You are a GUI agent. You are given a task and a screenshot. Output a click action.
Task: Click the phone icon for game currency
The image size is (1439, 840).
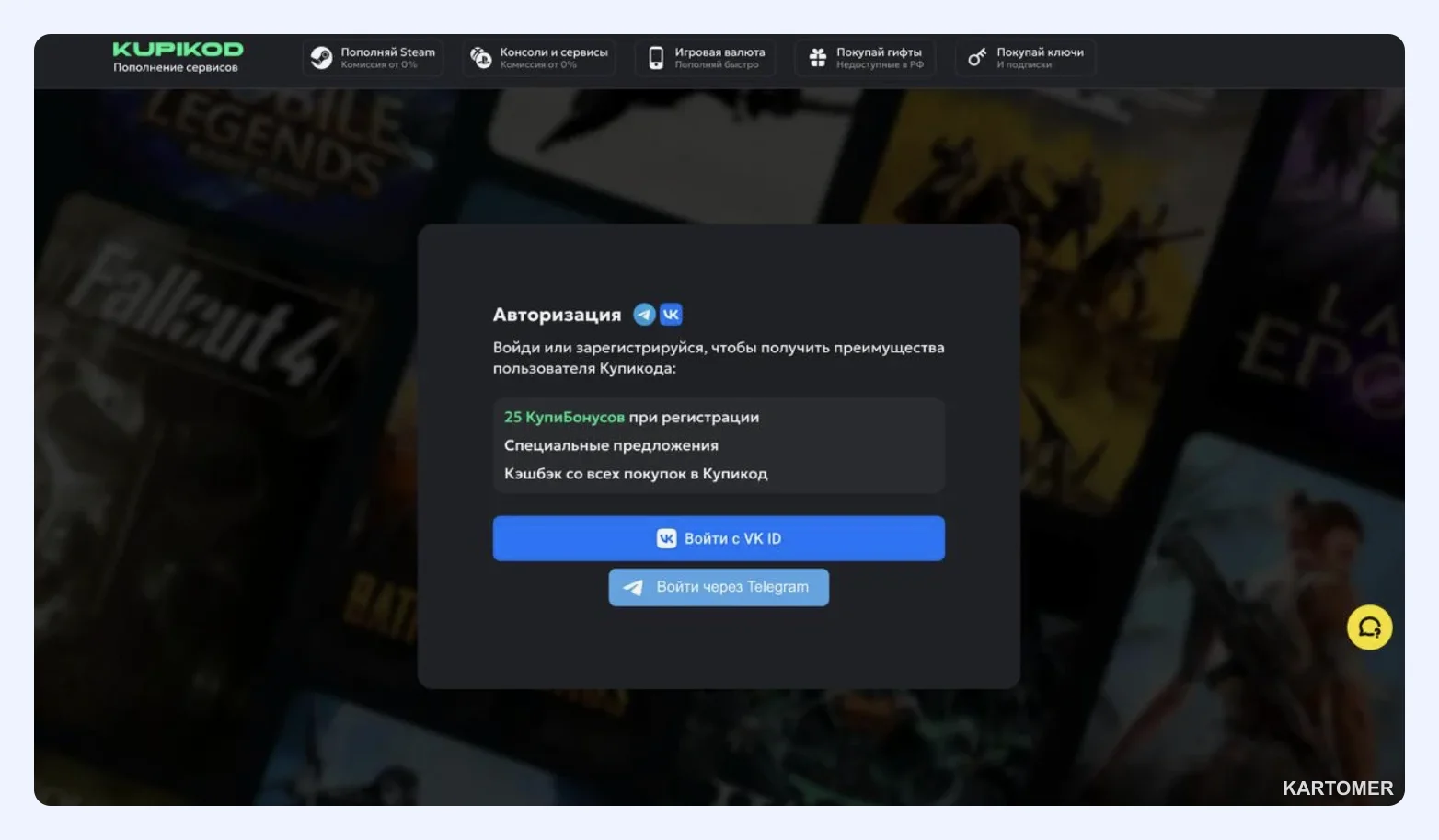(x=656, y=58)
